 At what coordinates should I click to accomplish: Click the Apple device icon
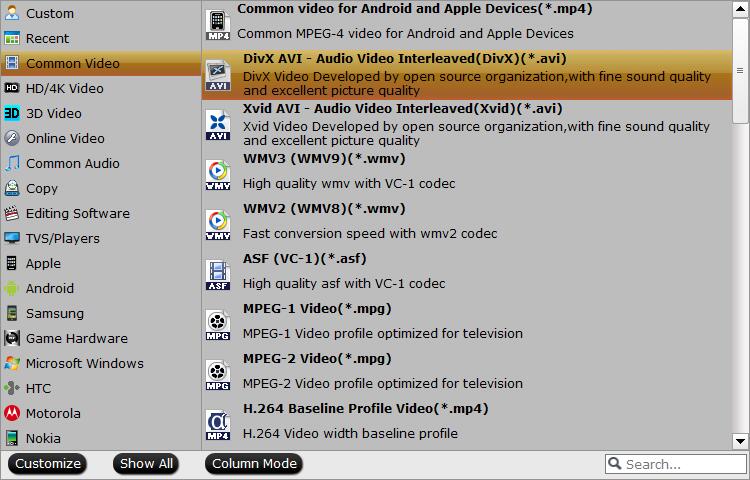tap(12, 263)
